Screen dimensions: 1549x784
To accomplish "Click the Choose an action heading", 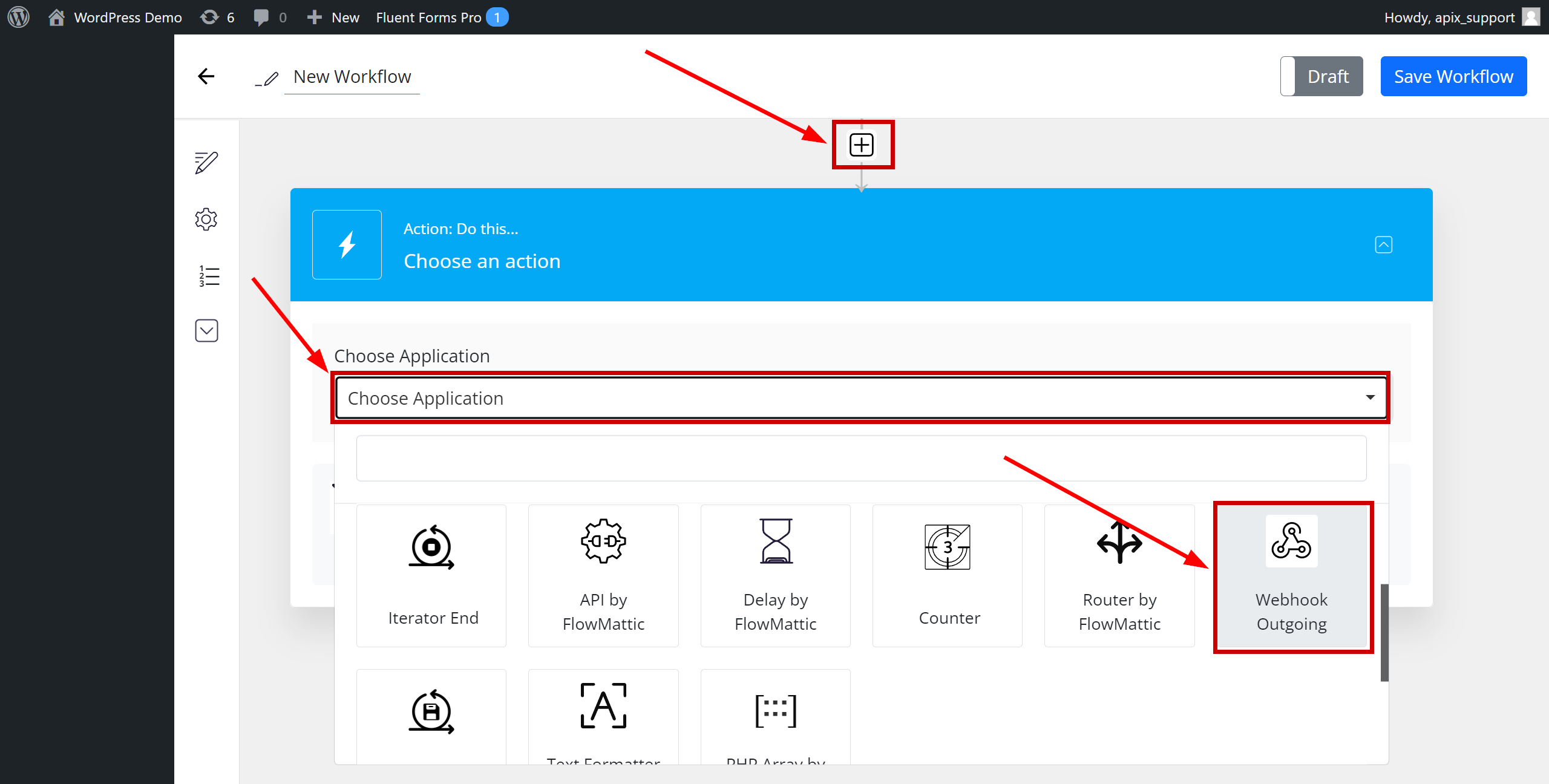I will (482, 261).
